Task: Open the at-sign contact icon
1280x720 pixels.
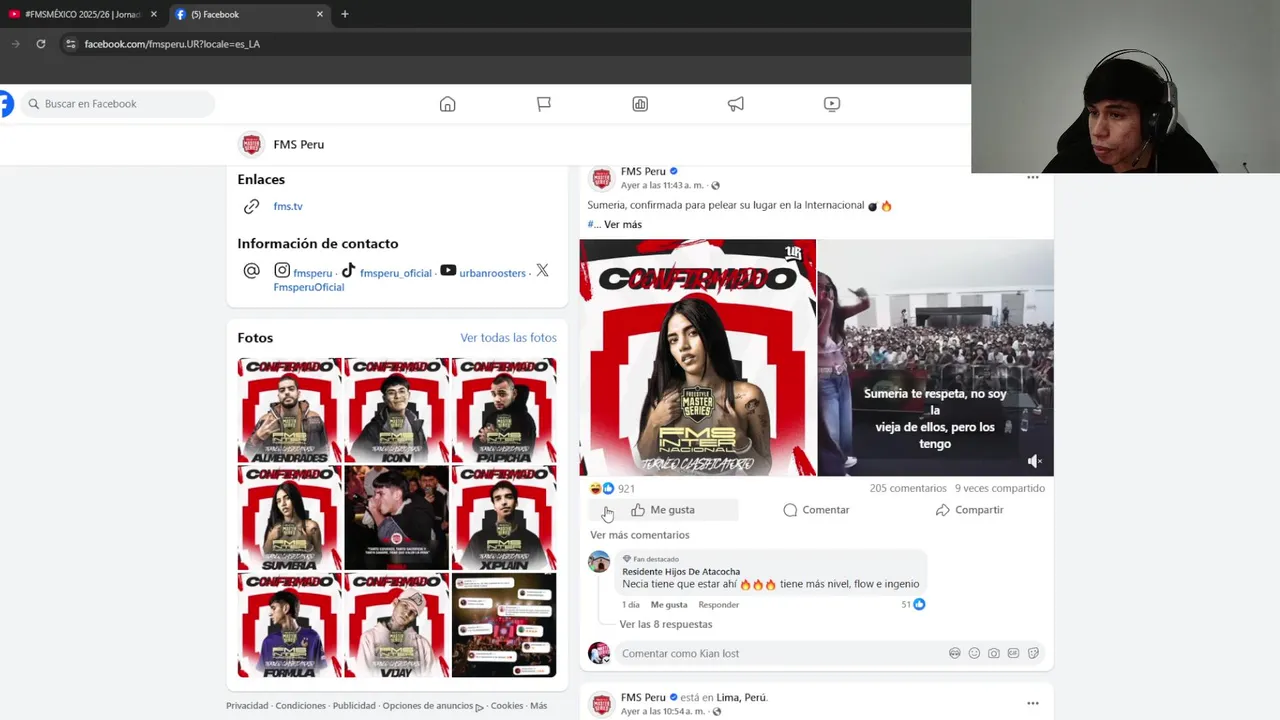Action: [251, 271]
